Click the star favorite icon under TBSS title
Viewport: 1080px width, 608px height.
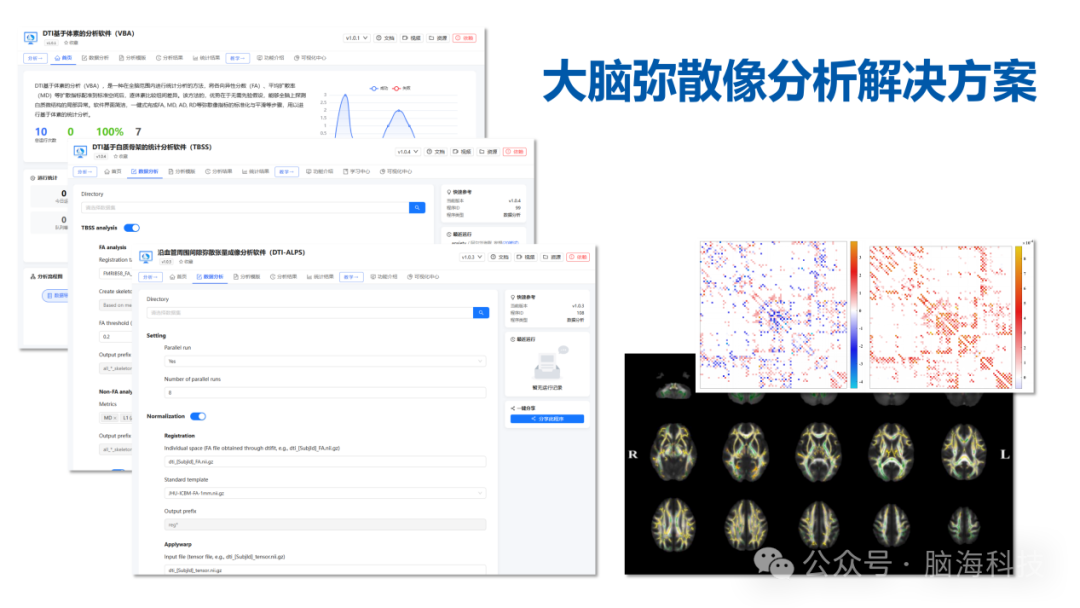pos(116,156)
